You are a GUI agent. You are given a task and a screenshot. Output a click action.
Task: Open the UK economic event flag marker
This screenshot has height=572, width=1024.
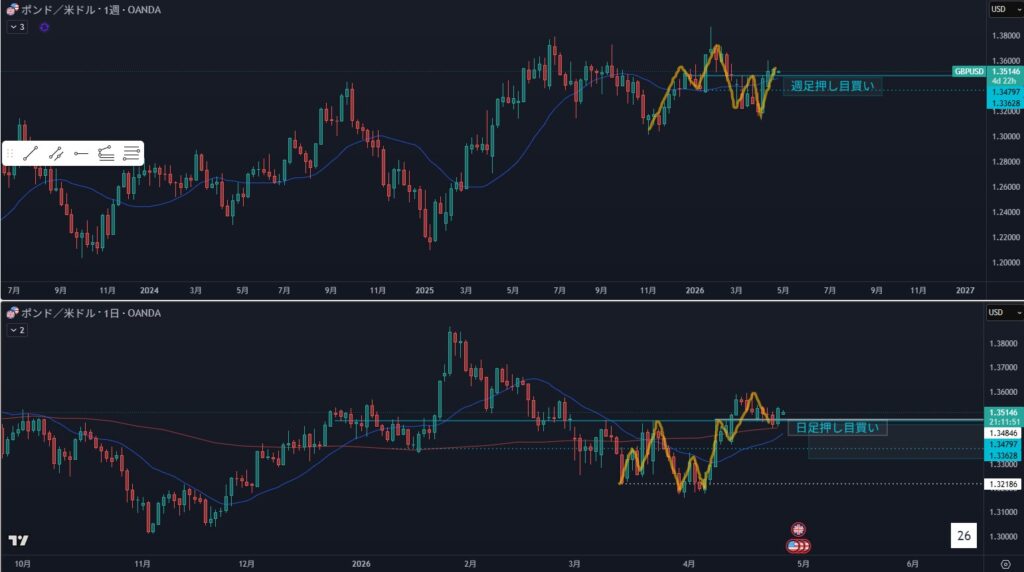pos(798,528)
